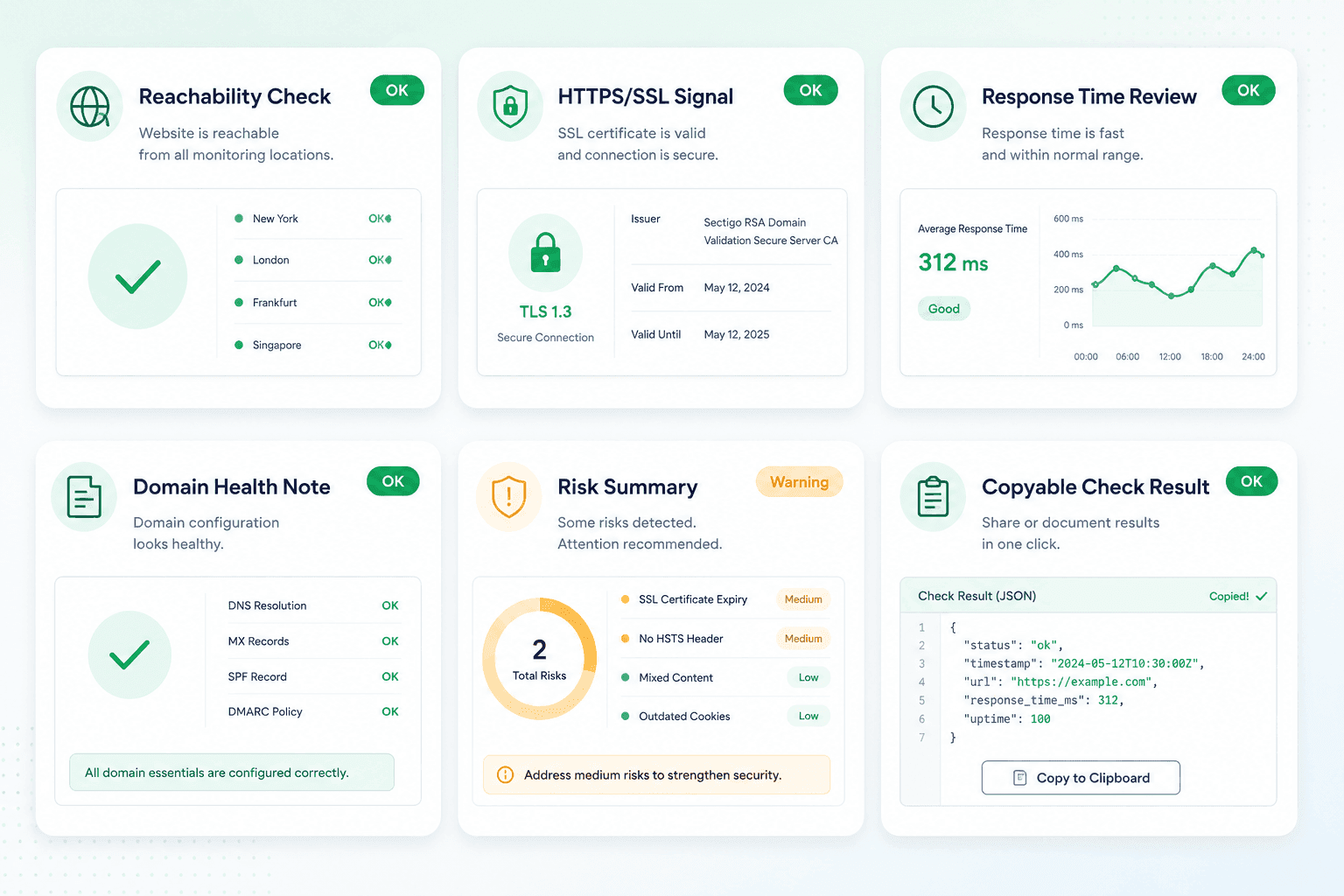The image size is (1344, 896).
Task: Click the clock icon for Response Time Review
Action: click(934, 107)
